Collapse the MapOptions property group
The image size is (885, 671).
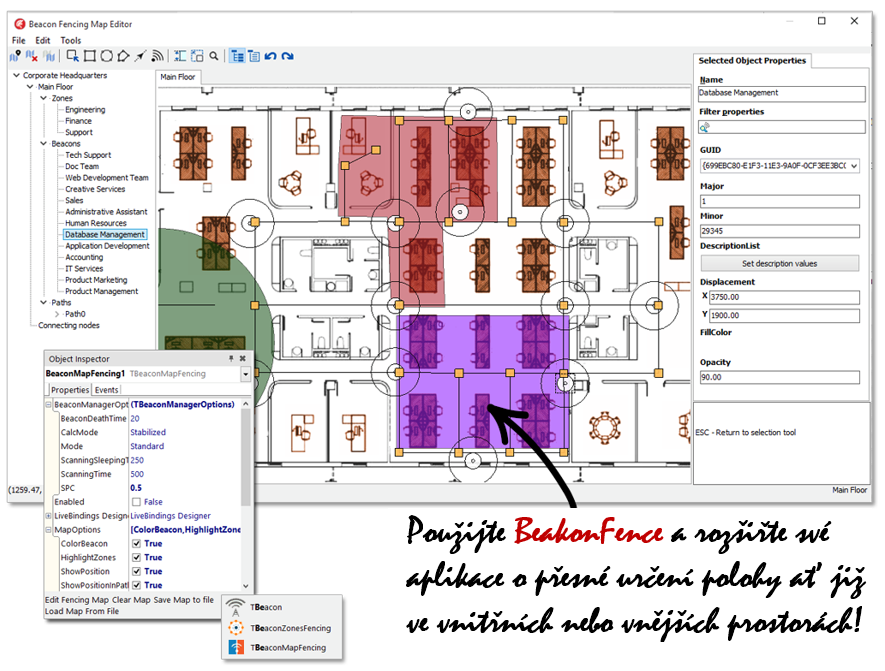coord(49,530)
